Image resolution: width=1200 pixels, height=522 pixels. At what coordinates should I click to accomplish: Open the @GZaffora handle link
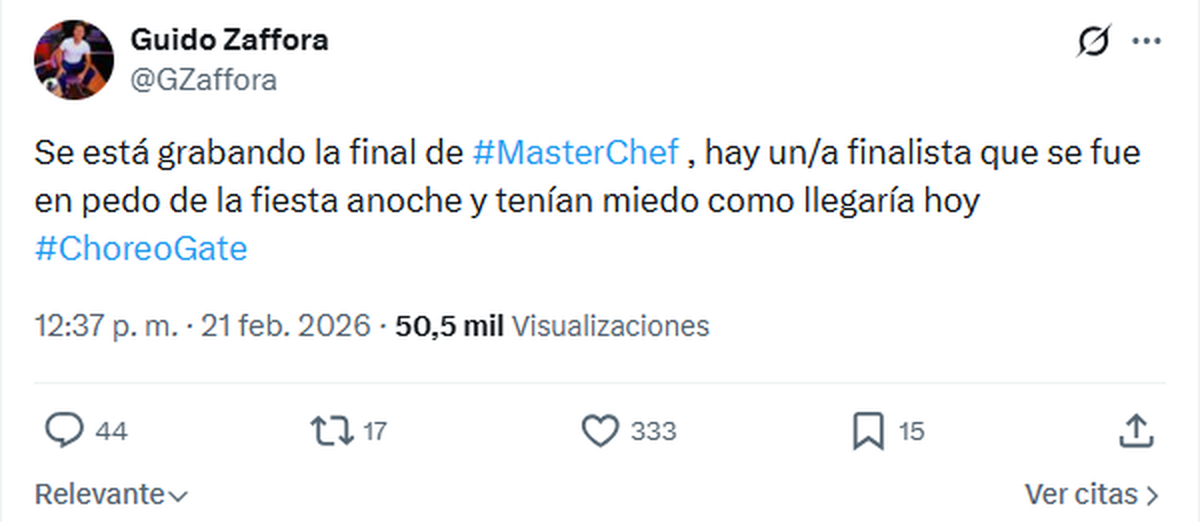[x=203, y=79]
